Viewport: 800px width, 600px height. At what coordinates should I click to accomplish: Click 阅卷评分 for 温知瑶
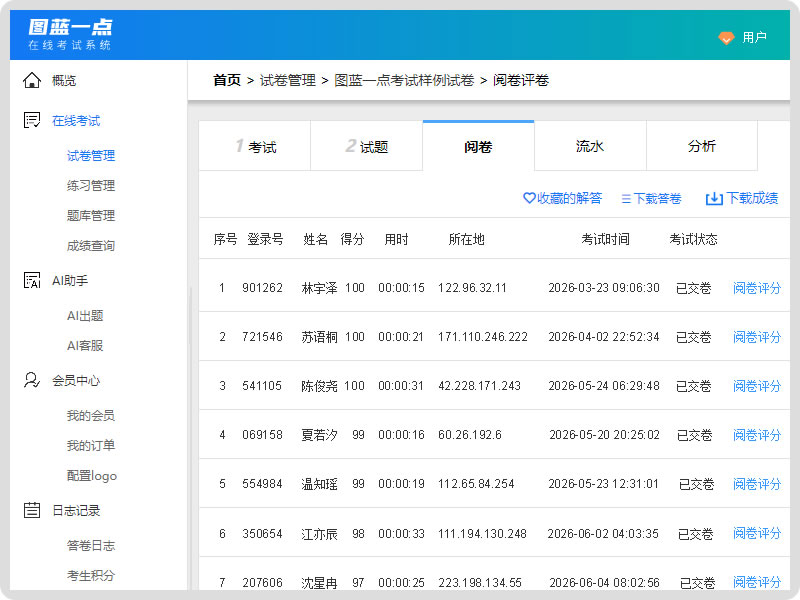click(x=757, y=484)
